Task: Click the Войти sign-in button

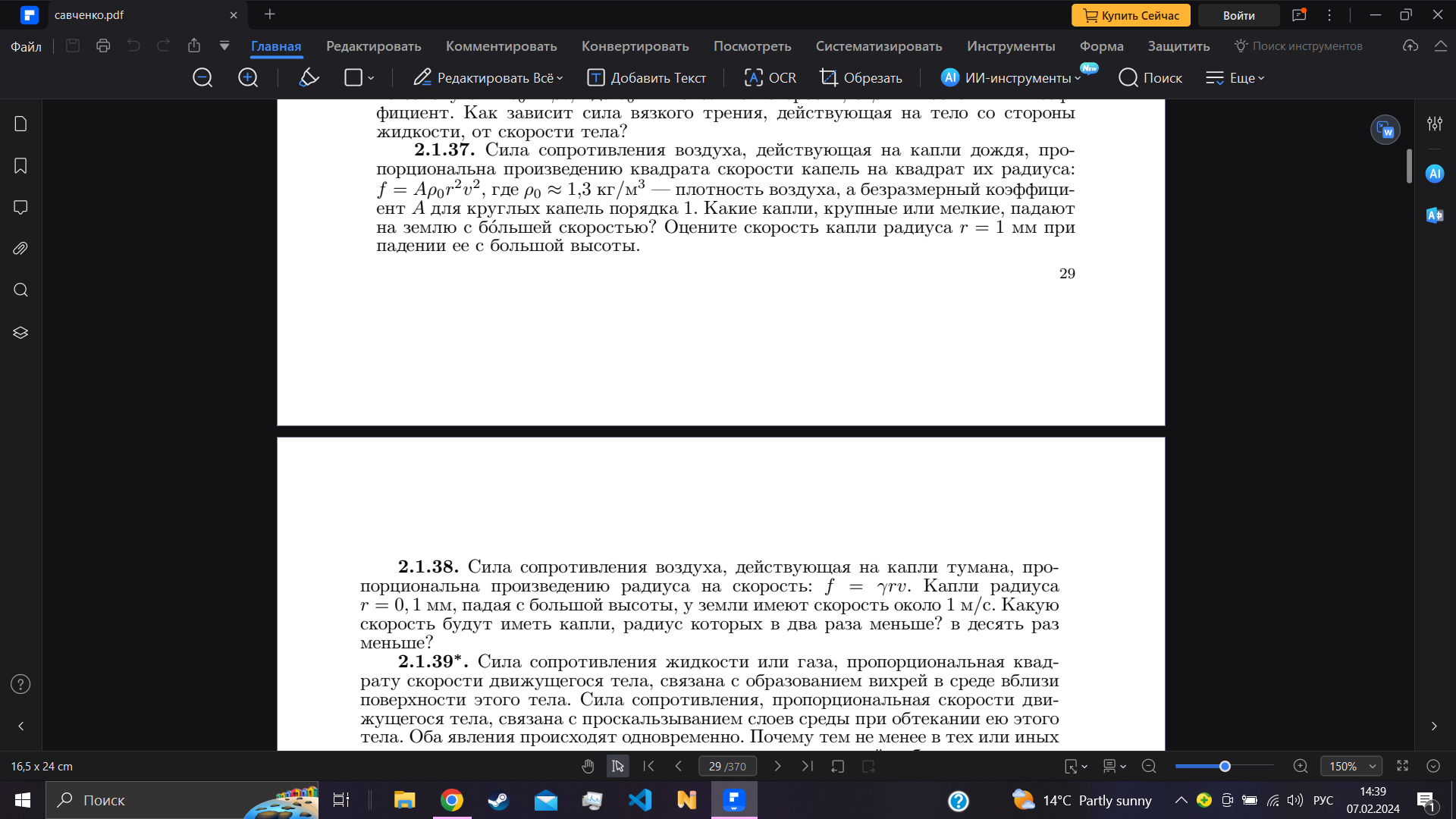Action: pos(1238,15)
